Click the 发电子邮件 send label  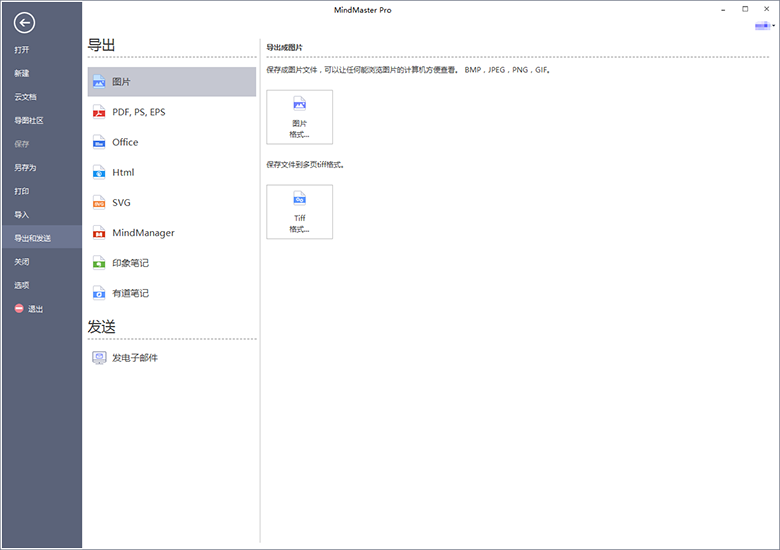(x=135, y=358)
